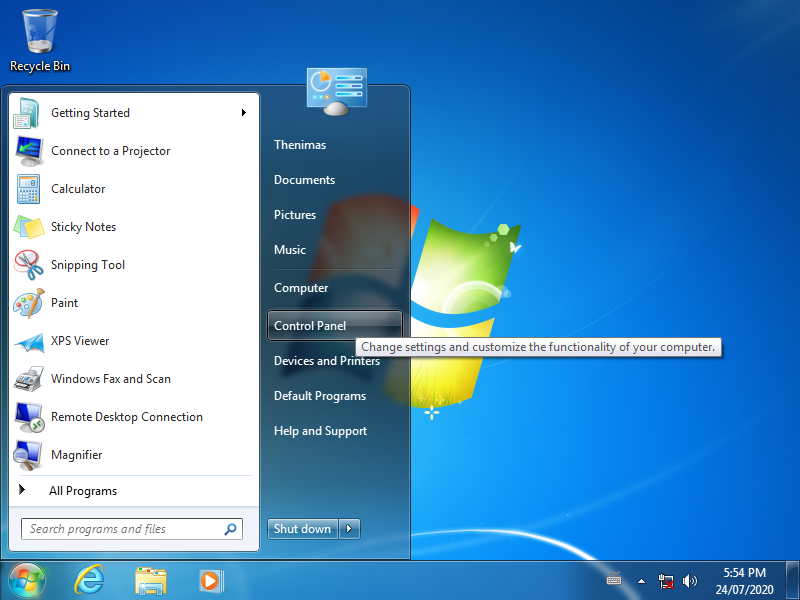
Task: Click the network status tray icon
Action: (x=666, y=581)
